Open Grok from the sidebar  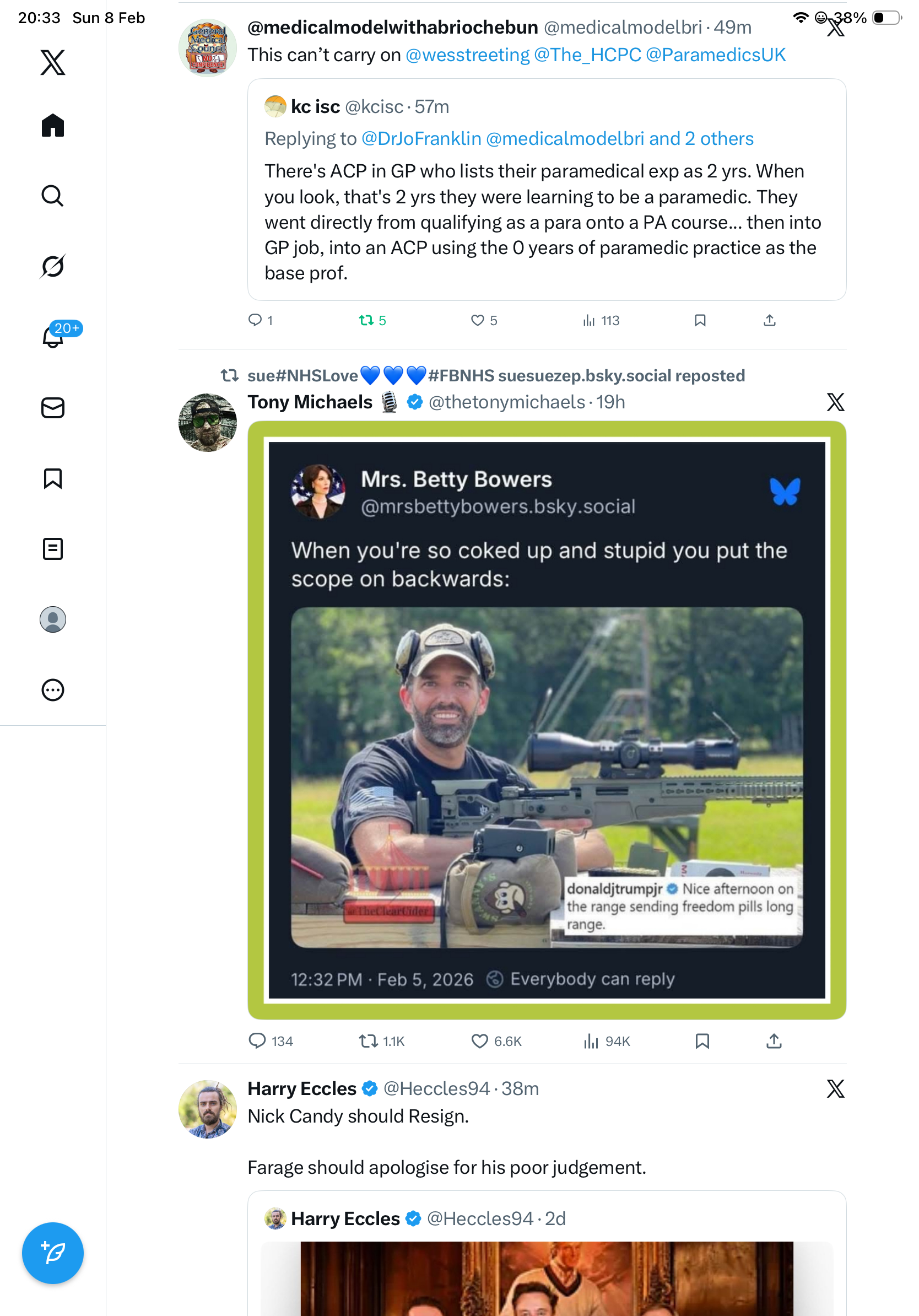pyautogui.click(x=53, y=267)
